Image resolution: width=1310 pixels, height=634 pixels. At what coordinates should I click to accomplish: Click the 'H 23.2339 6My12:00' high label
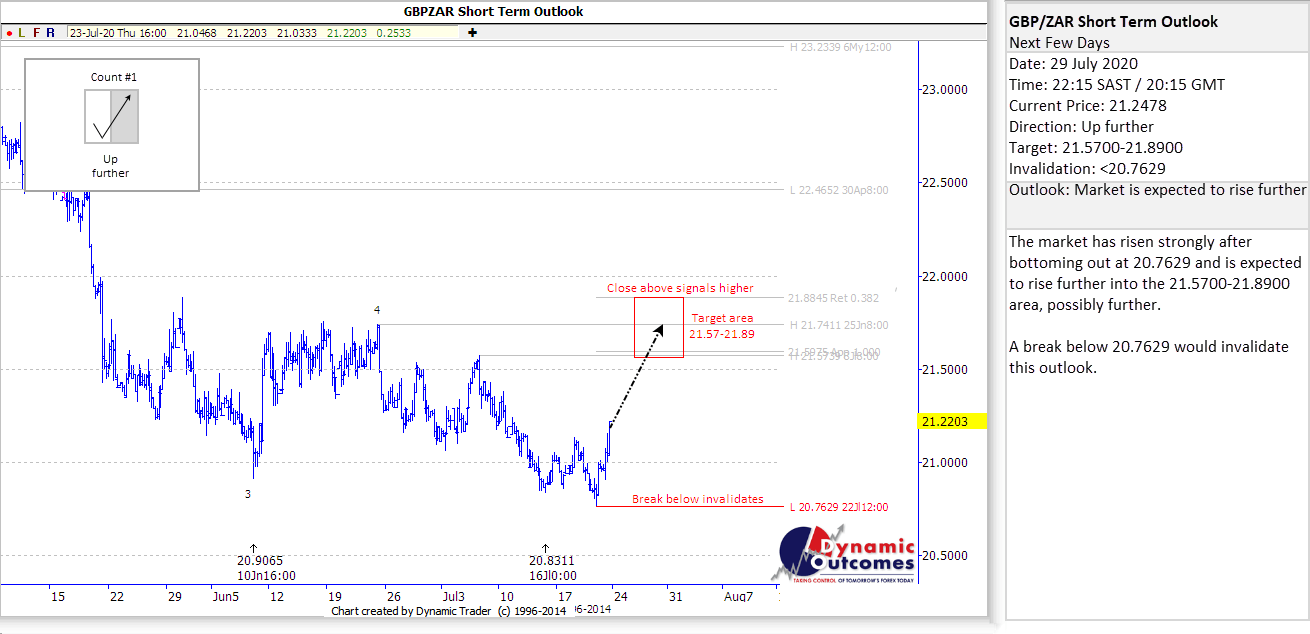840,47
